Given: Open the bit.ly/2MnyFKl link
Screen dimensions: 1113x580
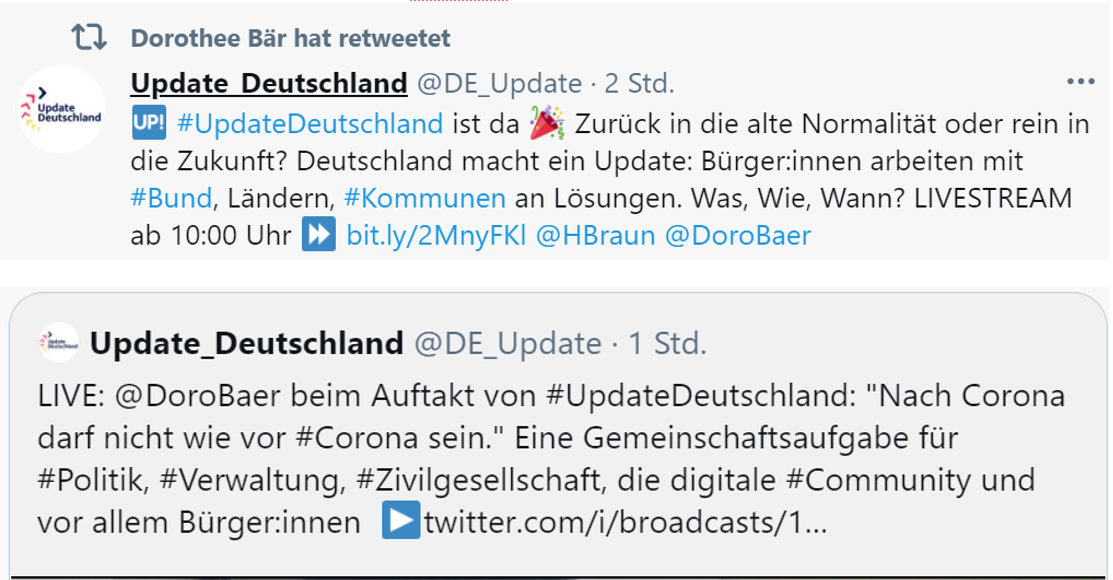Looking at the screenshot, I should point(436,237).
